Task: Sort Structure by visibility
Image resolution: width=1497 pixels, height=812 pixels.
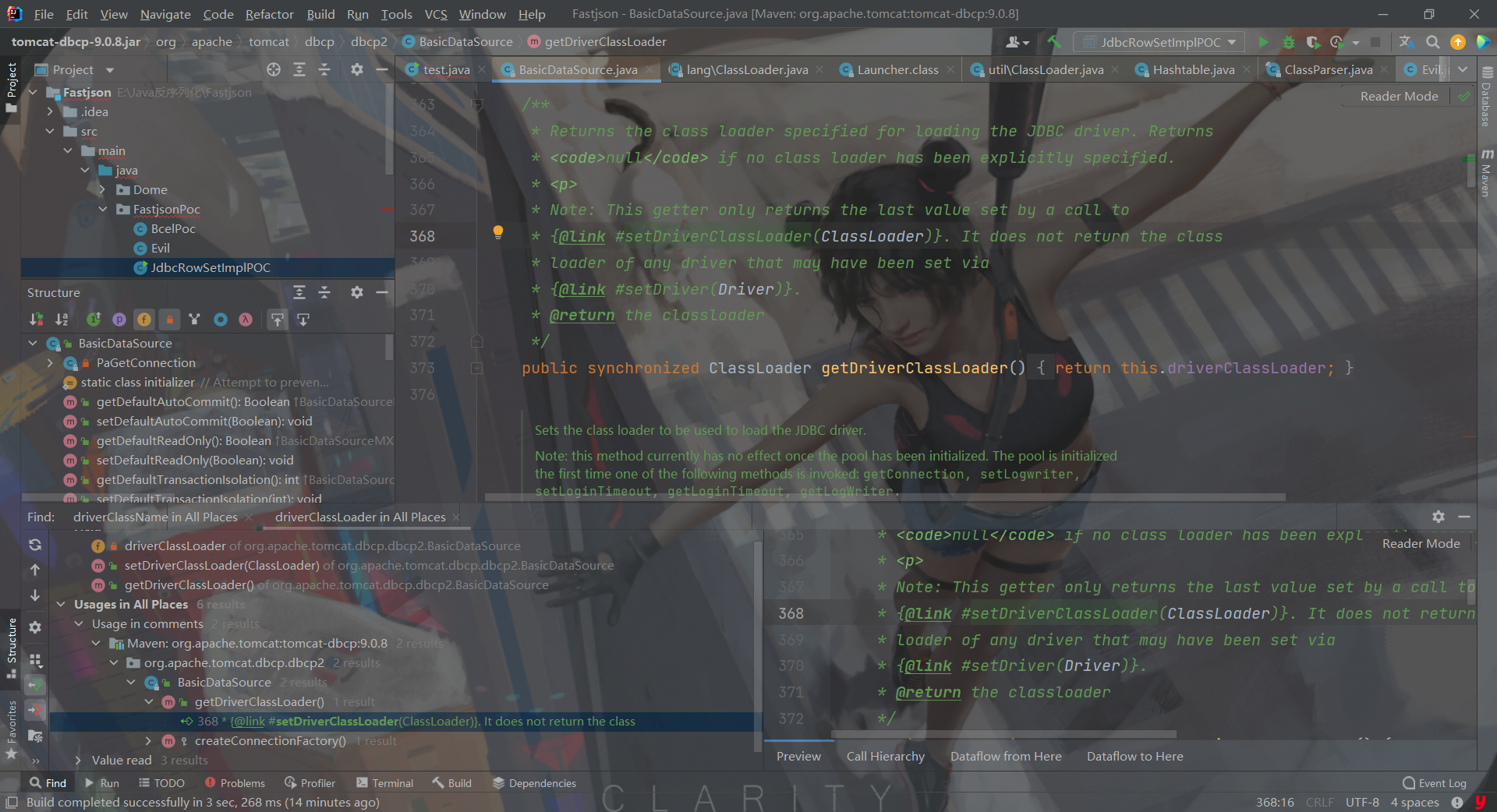Action: [x=37, y=319]
